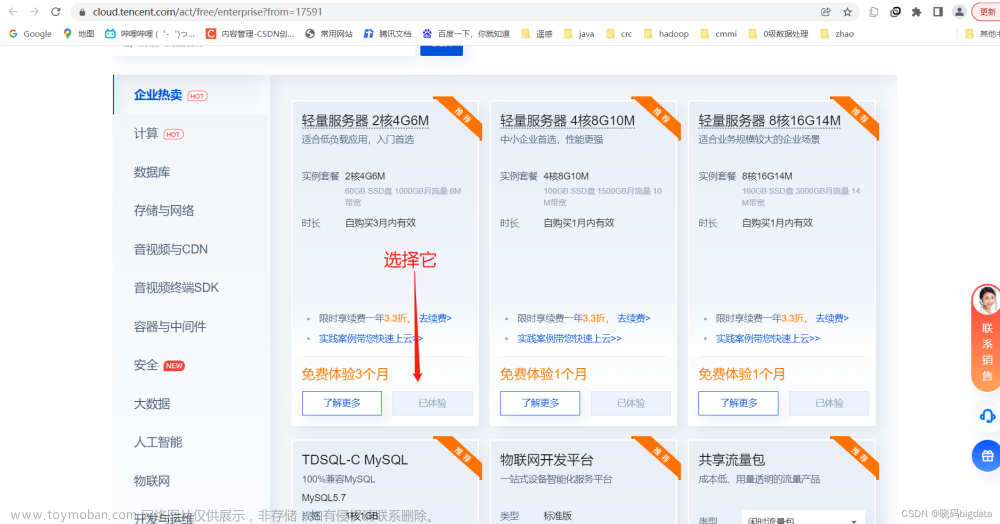The height and width of the screenshot is (524, 1000).
Task: Click the TDSQL-C MySQL card title
Action: pos(355,460)
